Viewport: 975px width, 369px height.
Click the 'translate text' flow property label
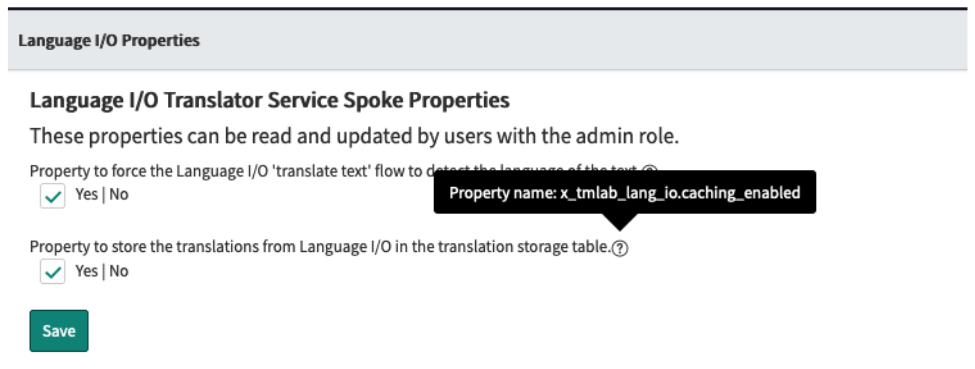335,170
